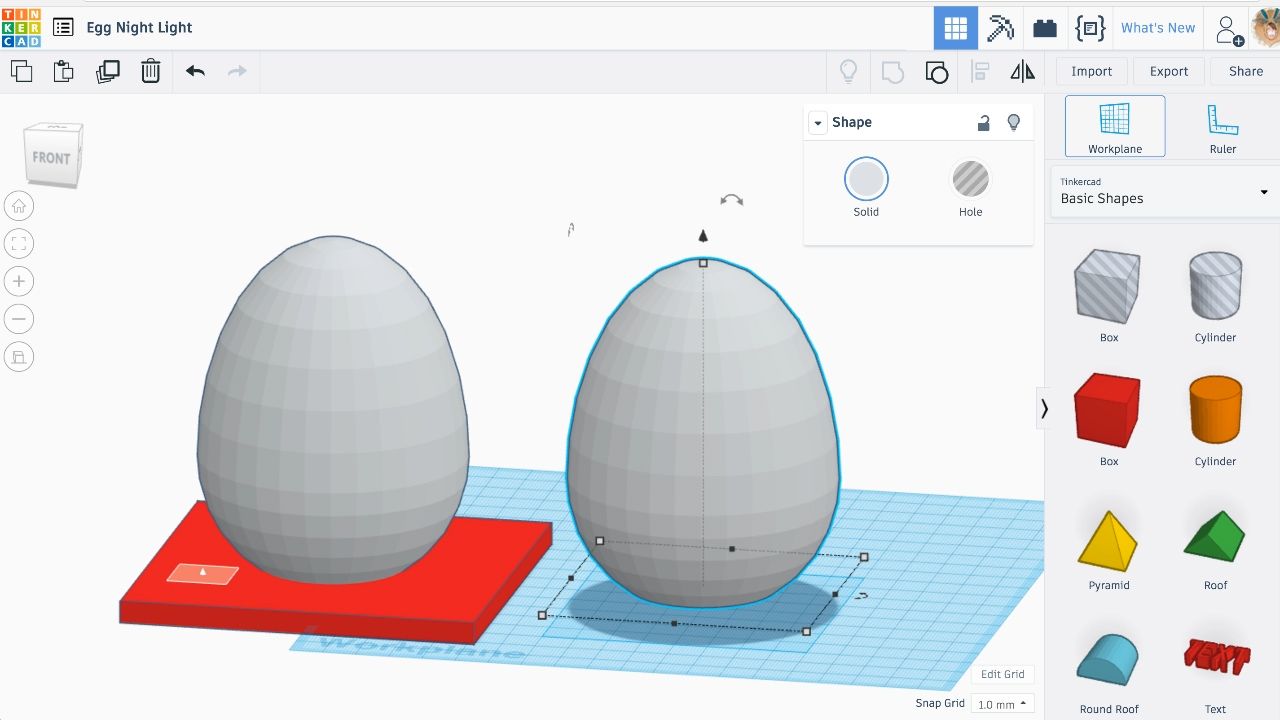Screen dimensions: 1280x720
Task: Zoom out with the minus icon
Action: pos(19,319)
